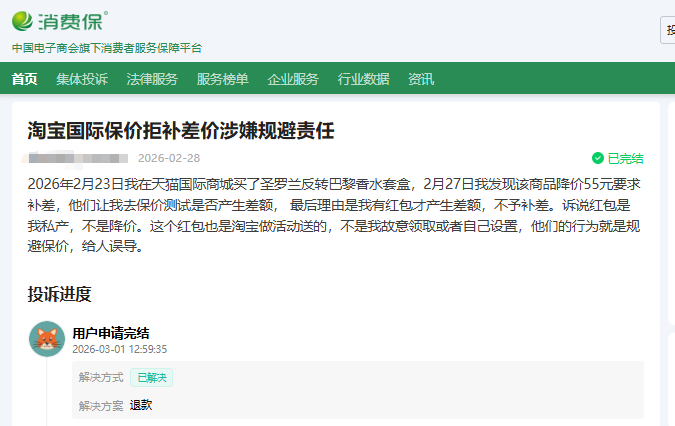Click the green 消费保 leaf logo icon
This screenshot has width=675, height=426.
tap(23, 20)
